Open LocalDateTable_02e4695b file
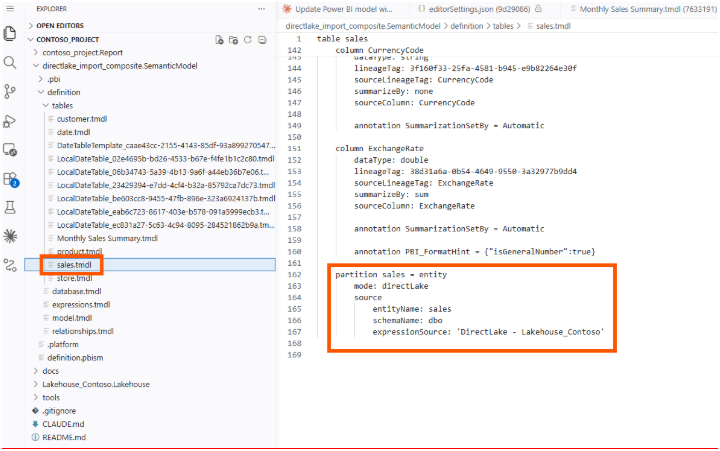 click(x=165, y=159)
